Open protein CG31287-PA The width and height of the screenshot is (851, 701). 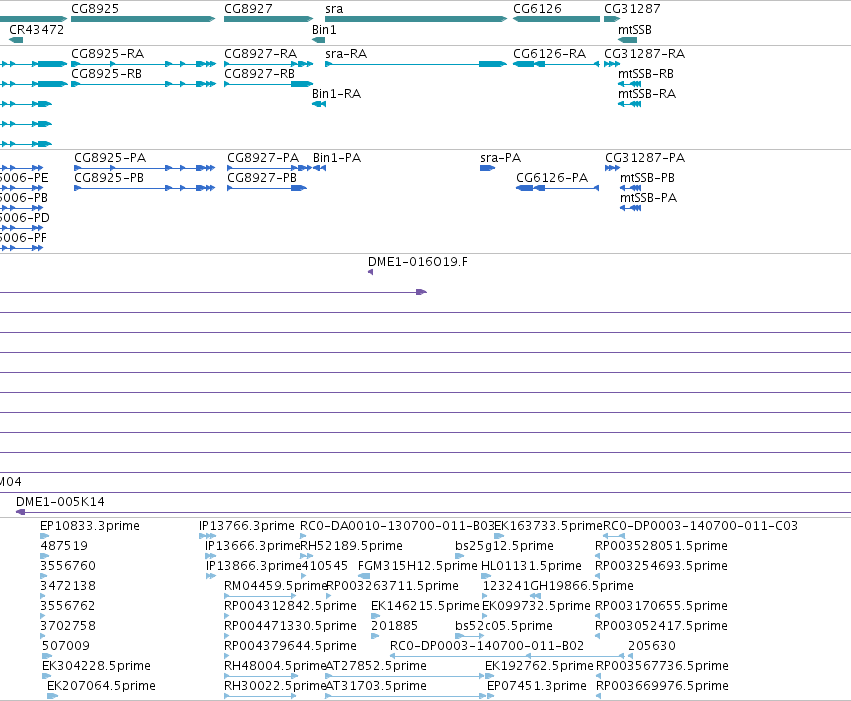pyautogui.click(x=645, y=158)
